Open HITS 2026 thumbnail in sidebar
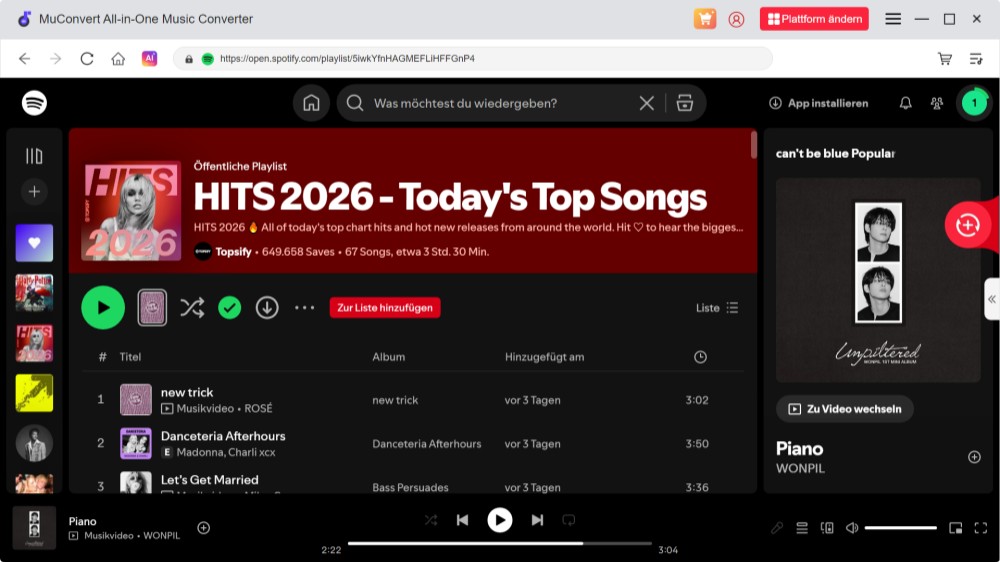 tap(34, 343)
